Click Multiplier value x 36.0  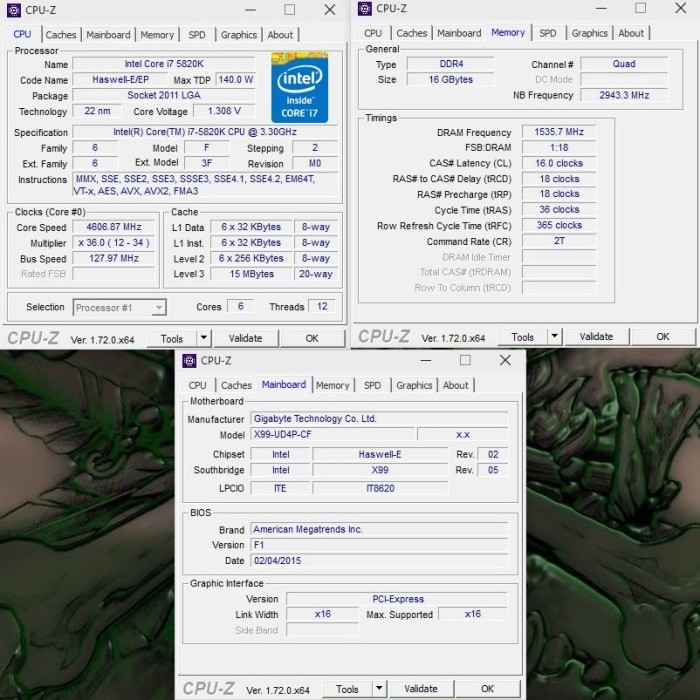click(114, 243)
